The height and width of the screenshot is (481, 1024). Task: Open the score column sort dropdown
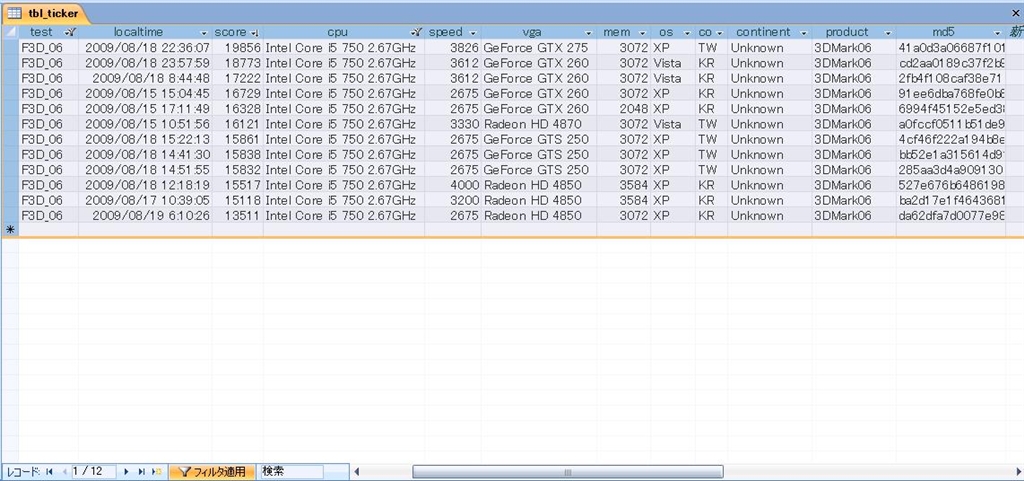pyautogui.click(x=255, y=33)
